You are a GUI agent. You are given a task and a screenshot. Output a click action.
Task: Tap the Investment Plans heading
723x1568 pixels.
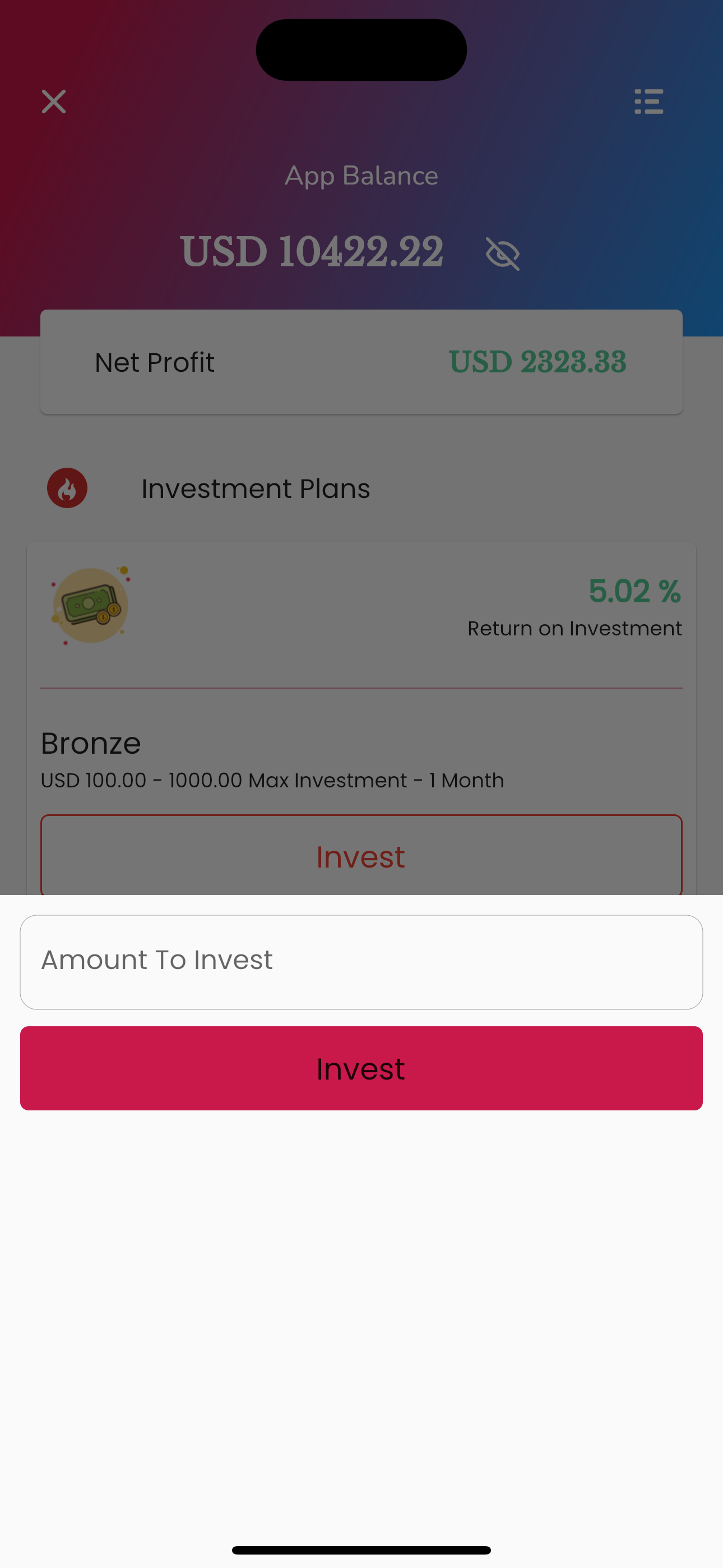pyautogui.click(x=256, y=489)
